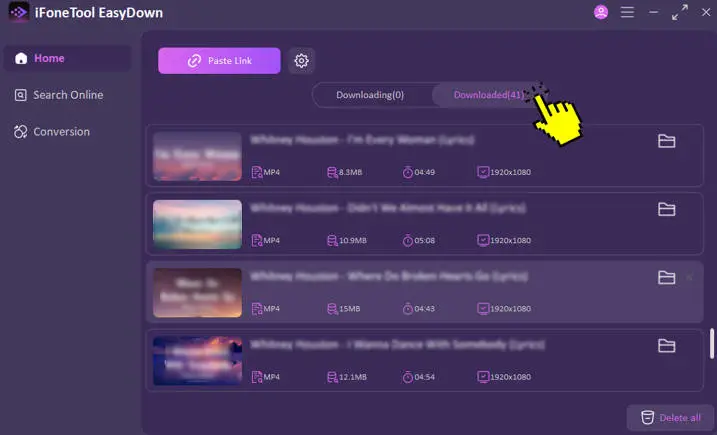Click the title Where Do Broken Hearts Go
717x435 pixels.
click(x=389, y=276)
